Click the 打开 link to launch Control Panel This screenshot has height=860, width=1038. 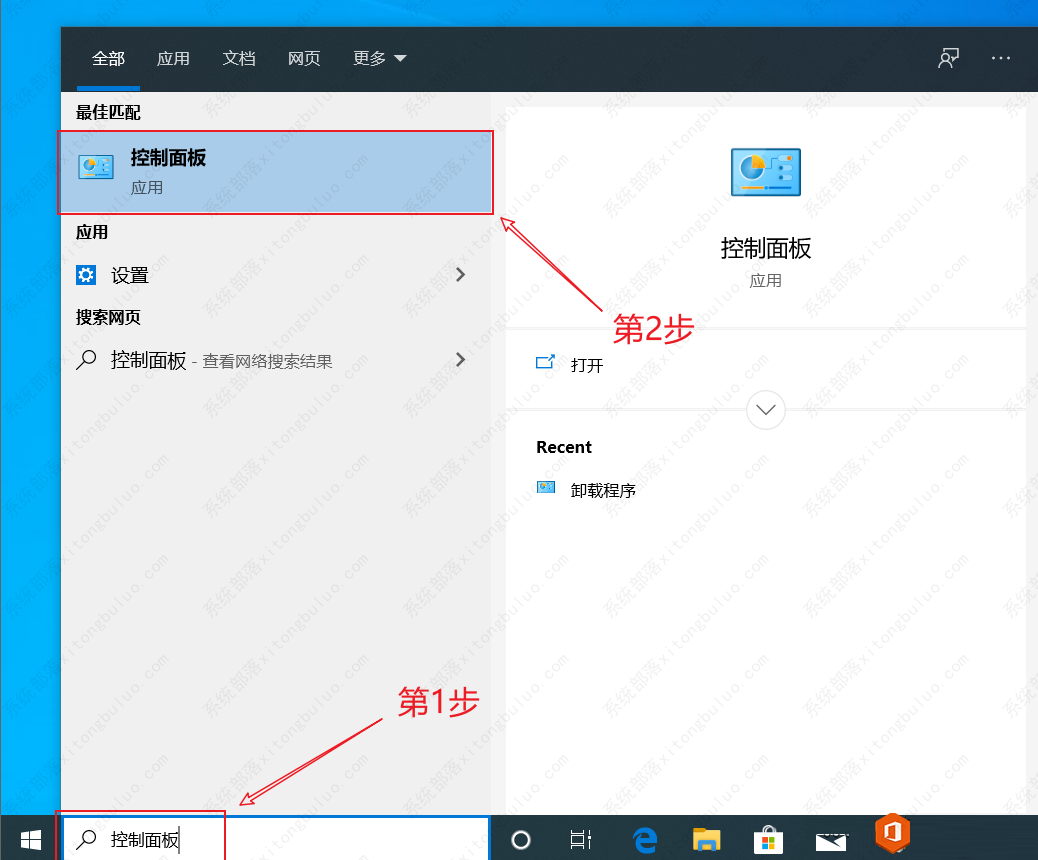[586, 365]
